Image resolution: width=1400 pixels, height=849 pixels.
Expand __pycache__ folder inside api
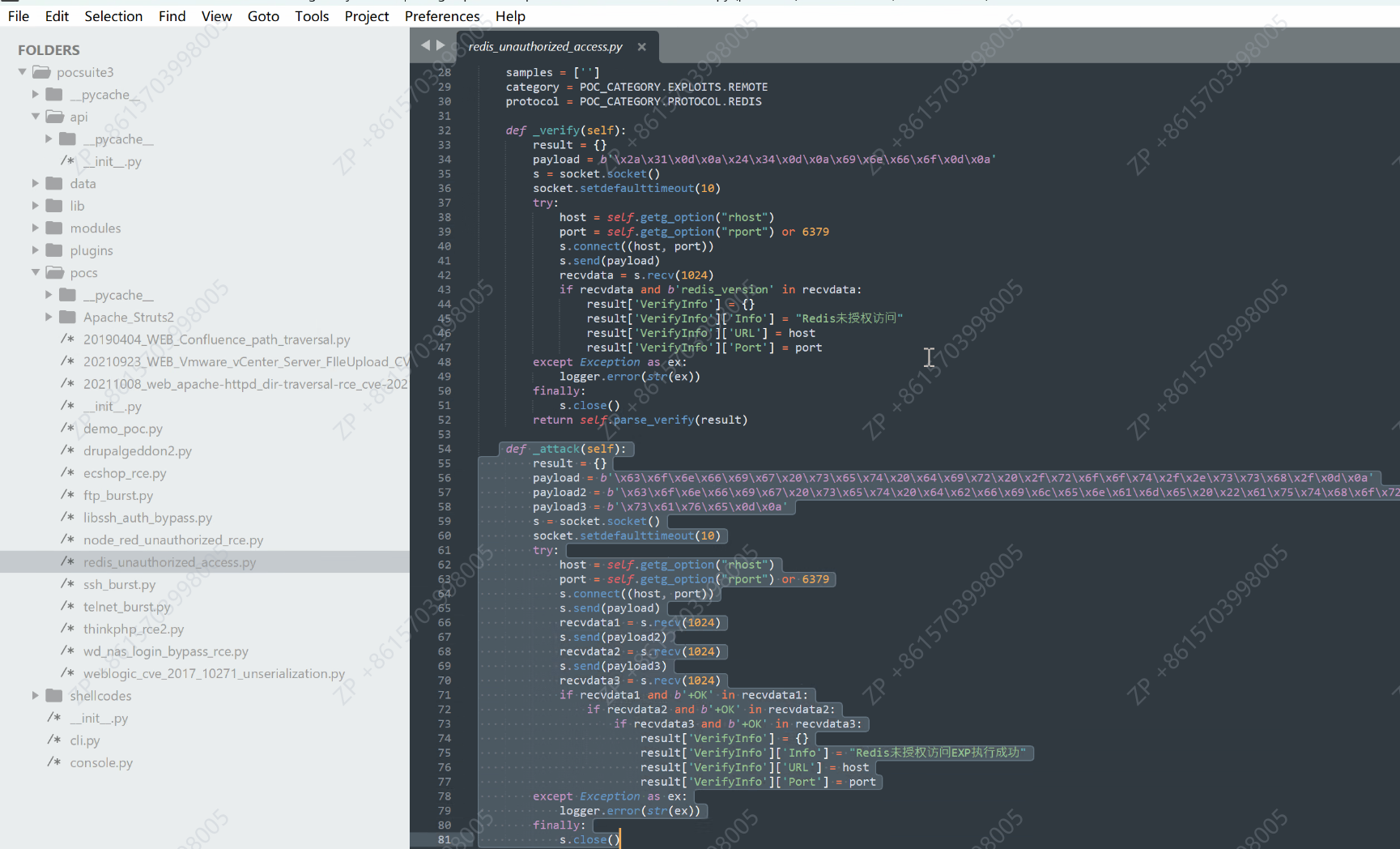coord(49,139)
